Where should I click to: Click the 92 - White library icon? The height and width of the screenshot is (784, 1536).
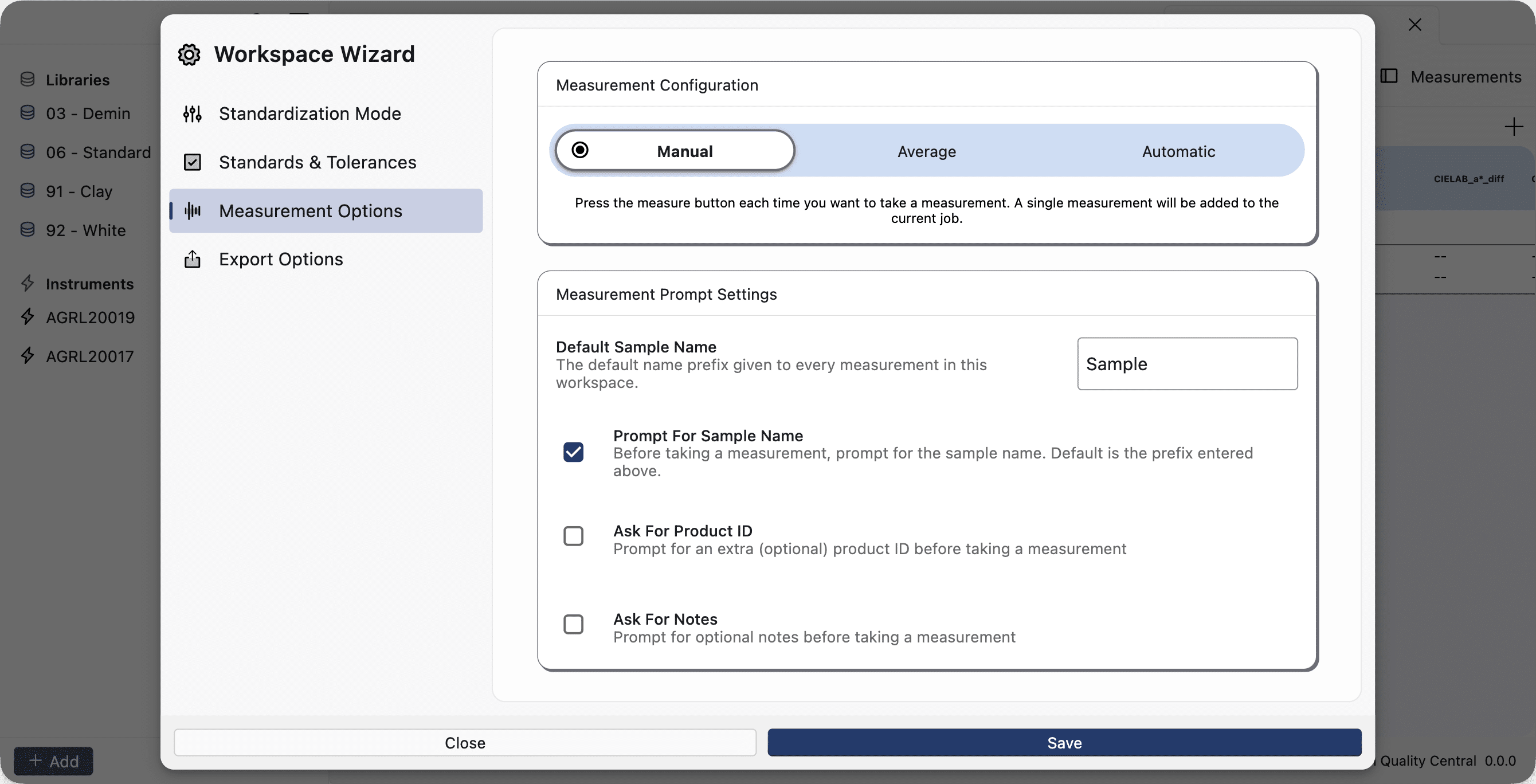[x=28, y=230]
